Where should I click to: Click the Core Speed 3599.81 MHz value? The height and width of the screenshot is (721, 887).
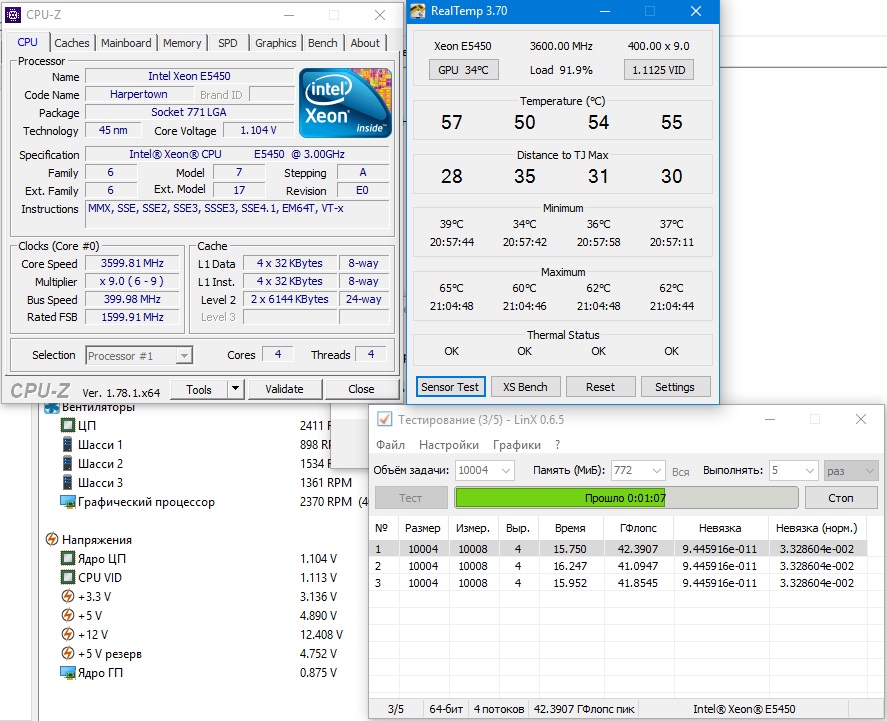click(x=132, y=264)
